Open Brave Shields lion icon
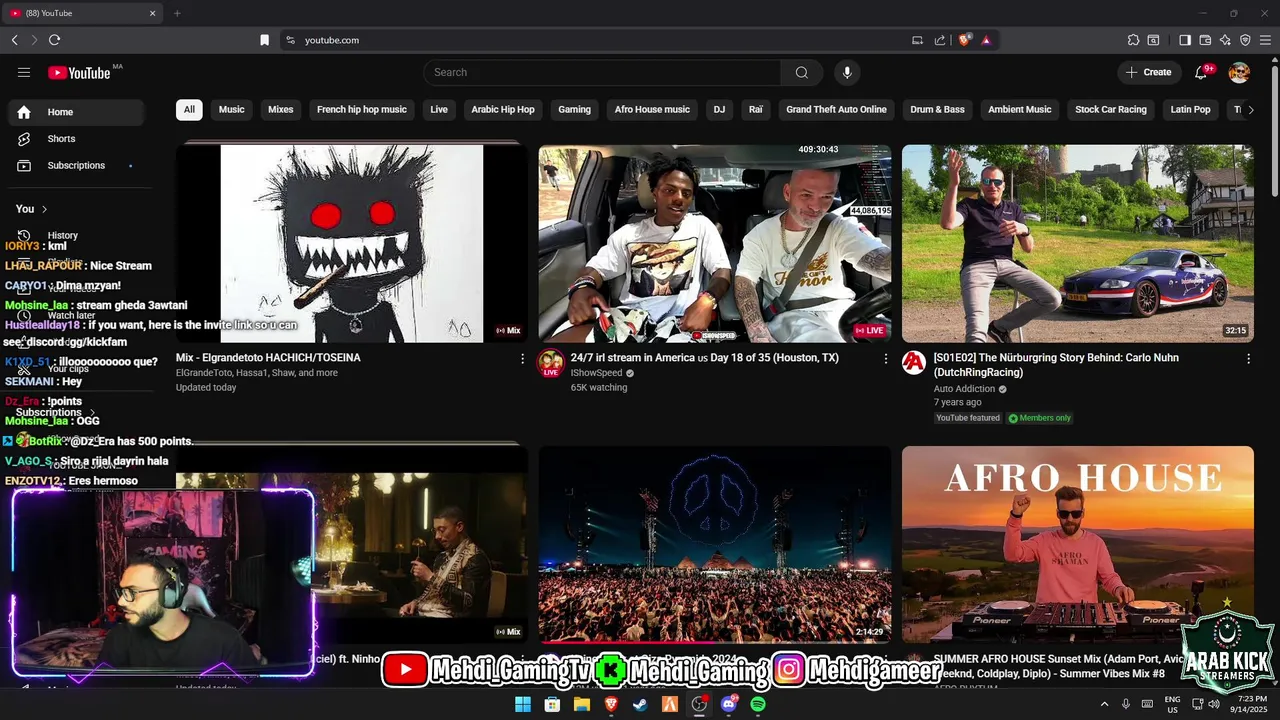 coord(964,40)
